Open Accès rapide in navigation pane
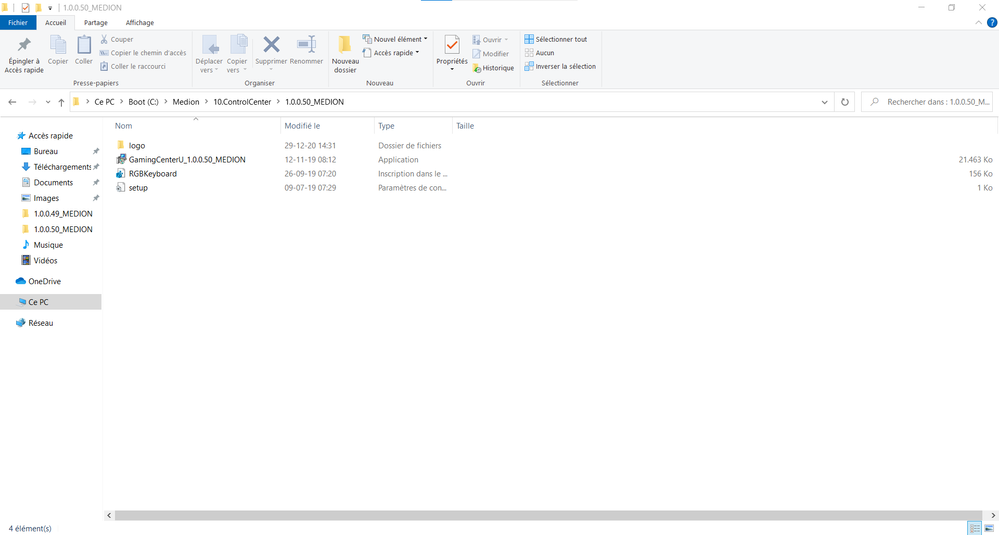 [x=50, y=136]
